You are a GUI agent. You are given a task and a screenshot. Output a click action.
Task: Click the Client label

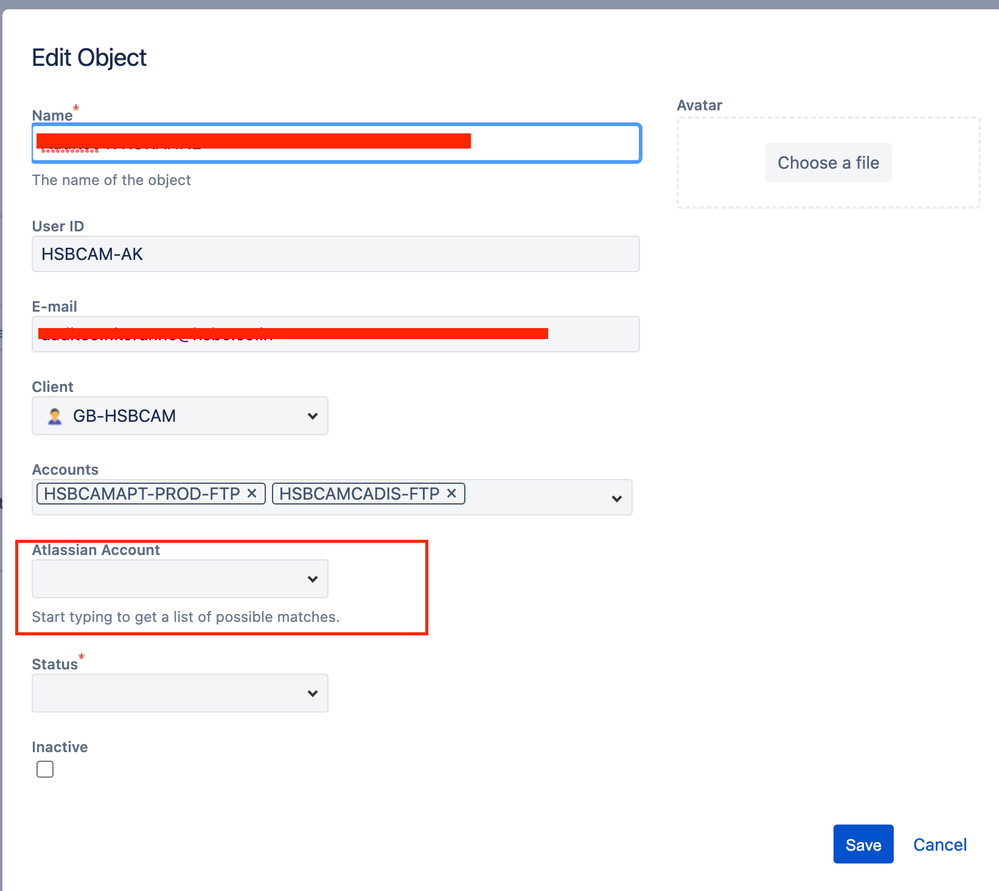52,387
